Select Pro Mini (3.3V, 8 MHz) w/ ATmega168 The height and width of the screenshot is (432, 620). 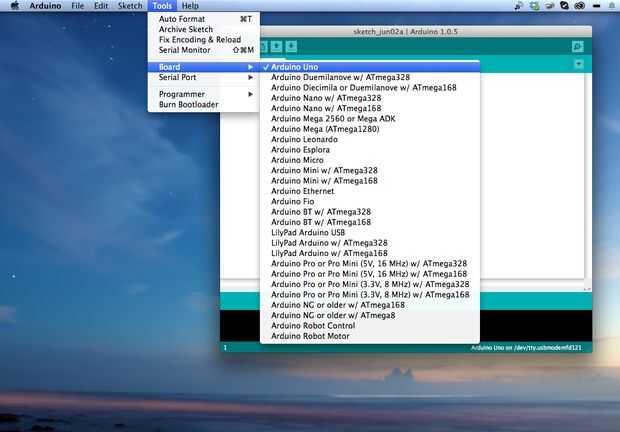tap(370, 294)
